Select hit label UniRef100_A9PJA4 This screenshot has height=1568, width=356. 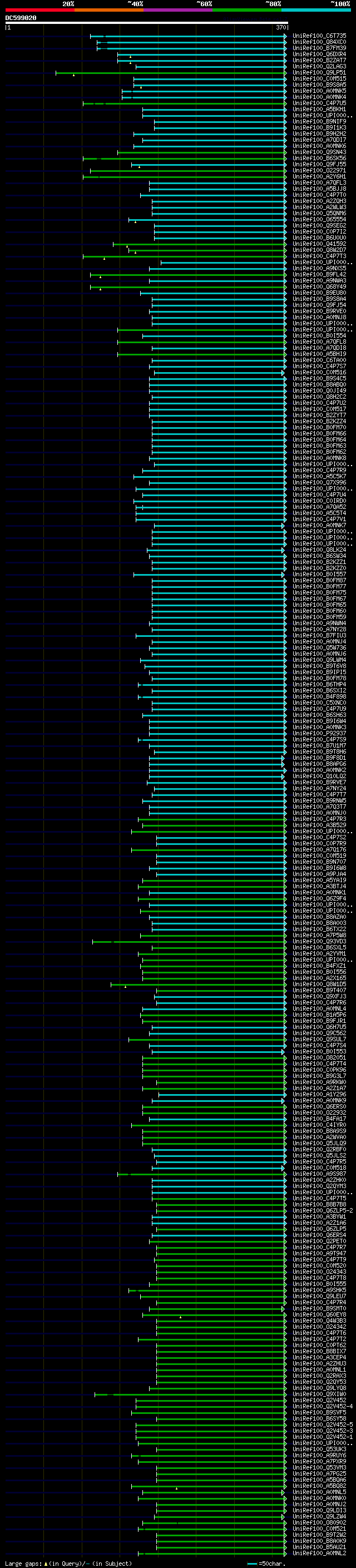click(319, 874)
